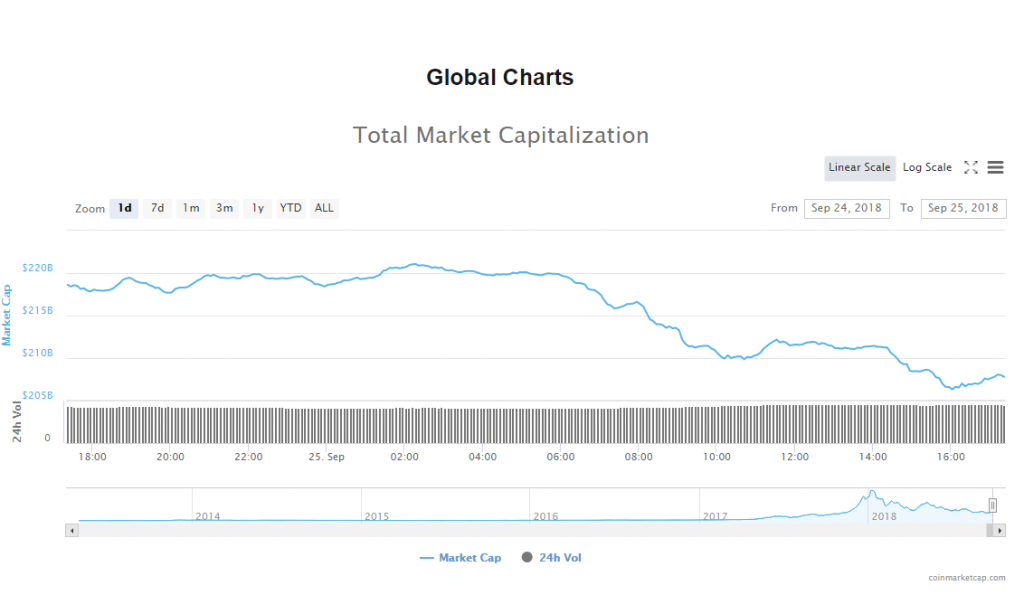Screen dimensions: 1024x595
Task: Zoom chart to 1m range
Action: 190,208
